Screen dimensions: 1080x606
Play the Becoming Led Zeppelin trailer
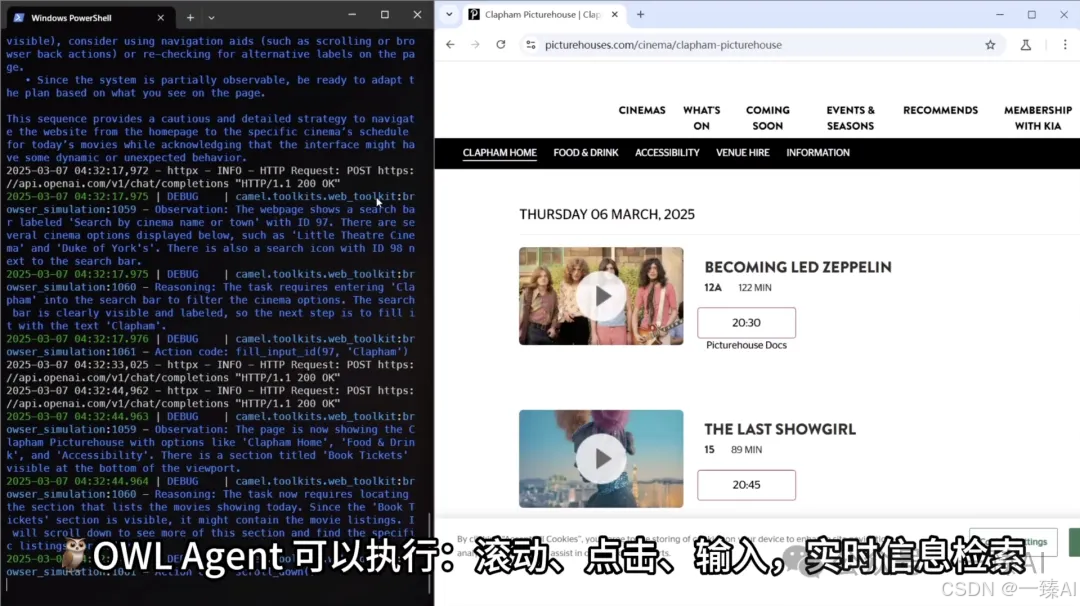click(601, 296)
